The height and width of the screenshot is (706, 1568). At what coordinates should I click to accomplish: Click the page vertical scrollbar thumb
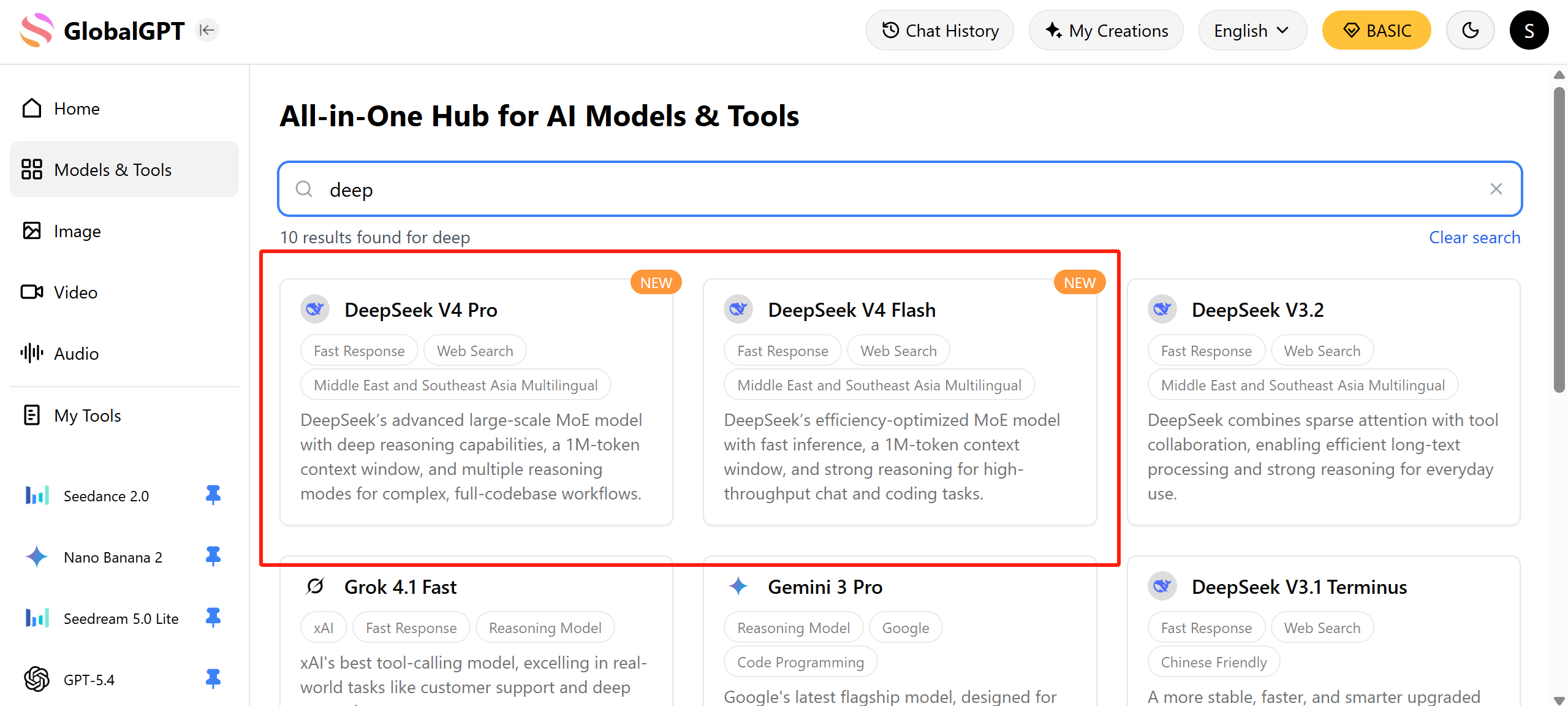[x=1559, y=239]
